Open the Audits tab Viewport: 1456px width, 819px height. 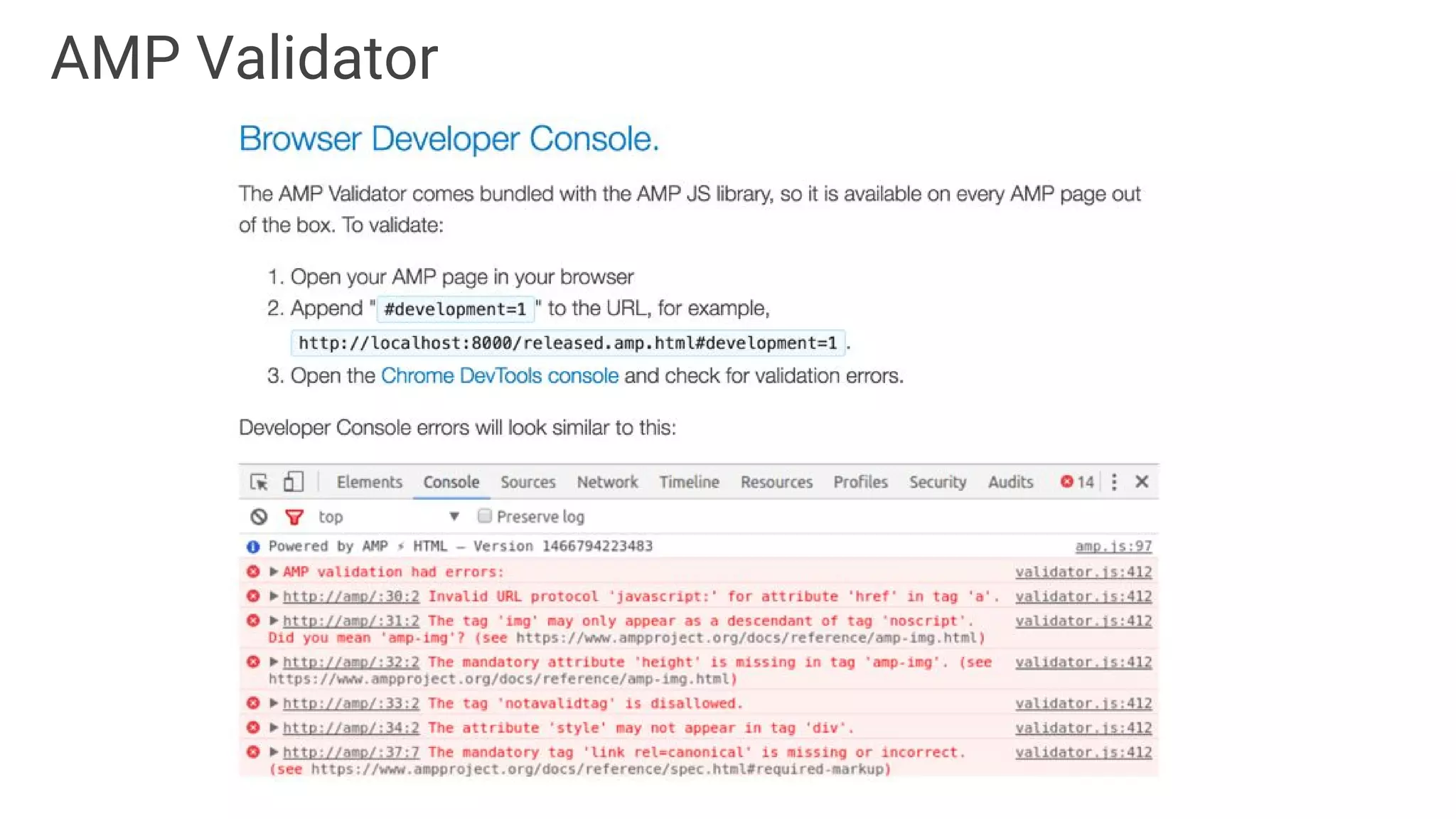click(x=1010, y=482)
